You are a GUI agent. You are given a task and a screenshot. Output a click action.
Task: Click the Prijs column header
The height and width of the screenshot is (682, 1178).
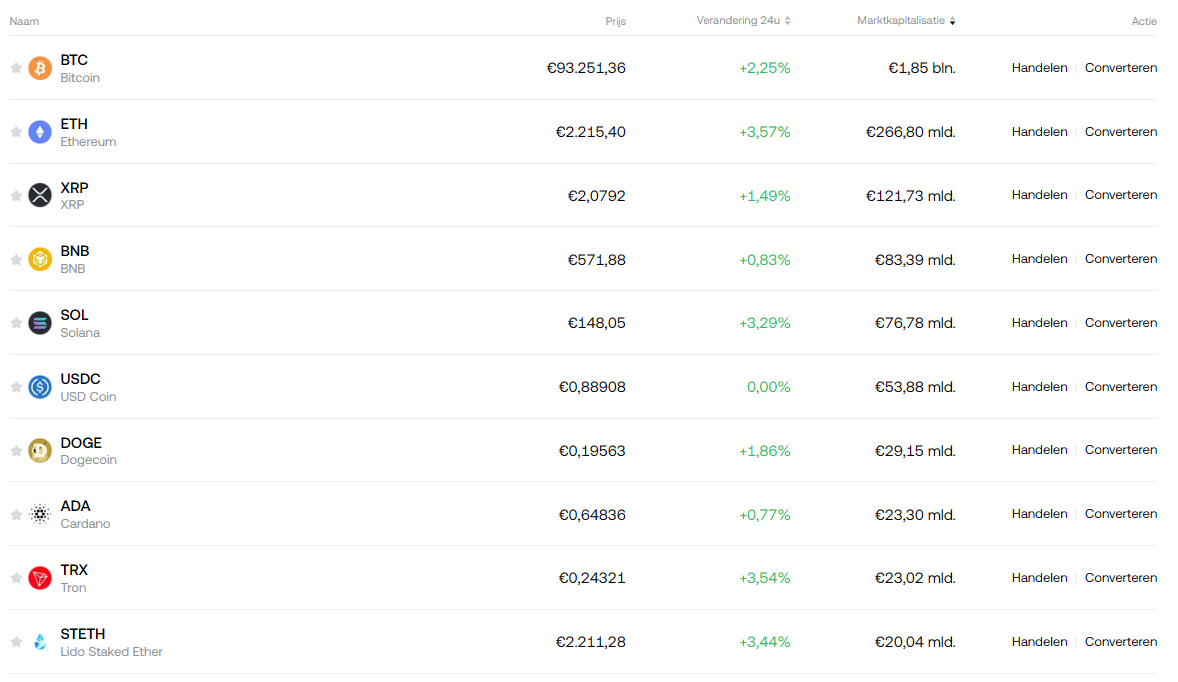tap(615, 21)
